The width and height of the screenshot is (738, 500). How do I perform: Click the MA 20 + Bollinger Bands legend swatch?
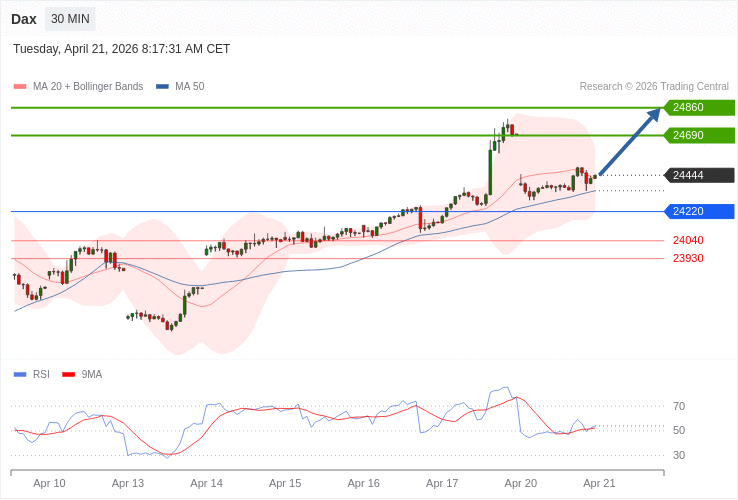click(x=20, y=87)
